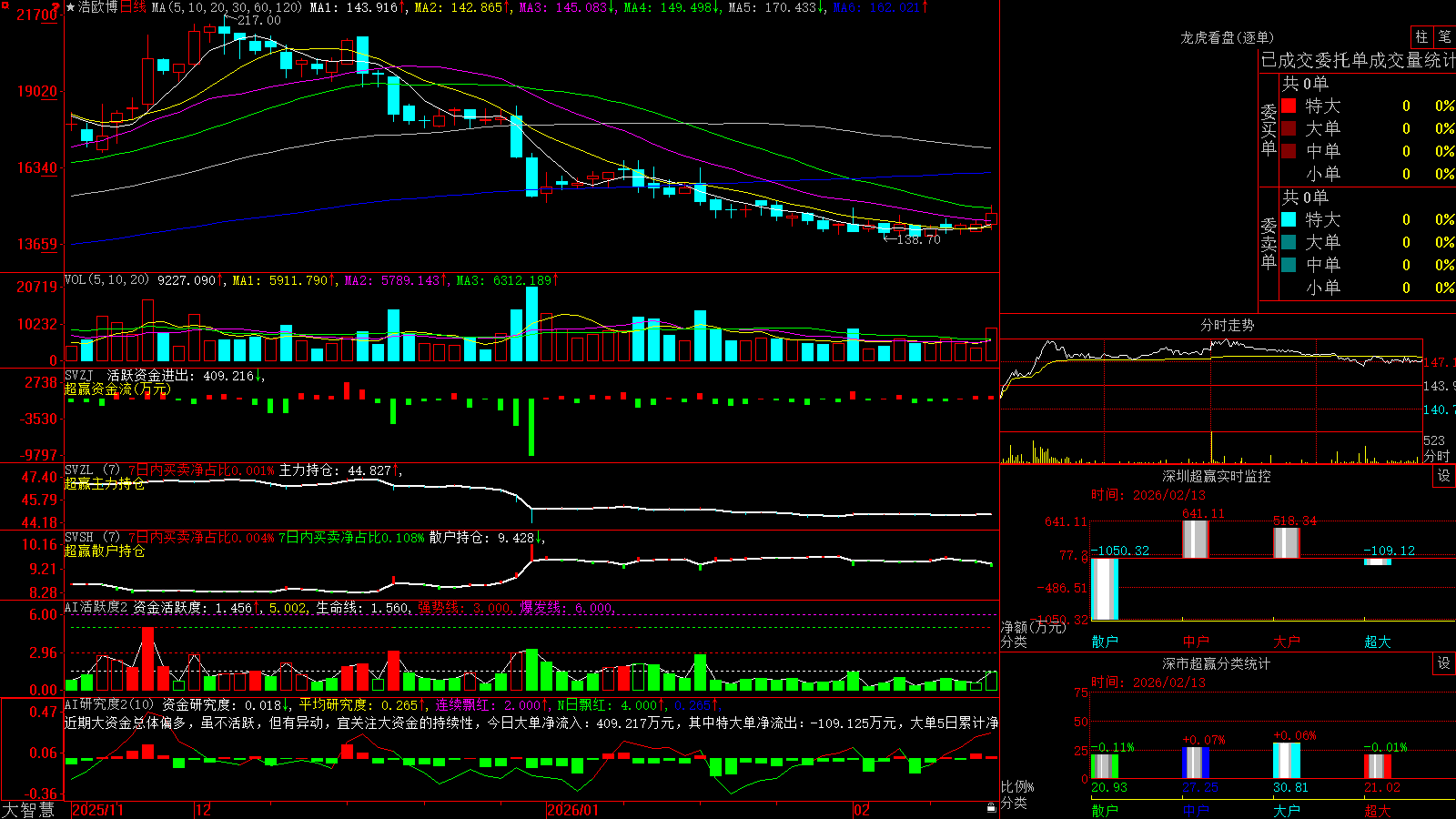The width and height of the screenshot is (1456, 819).
Task: Open 设 settings for 深市超赢分类统计
Action: tap(1444, 663)
